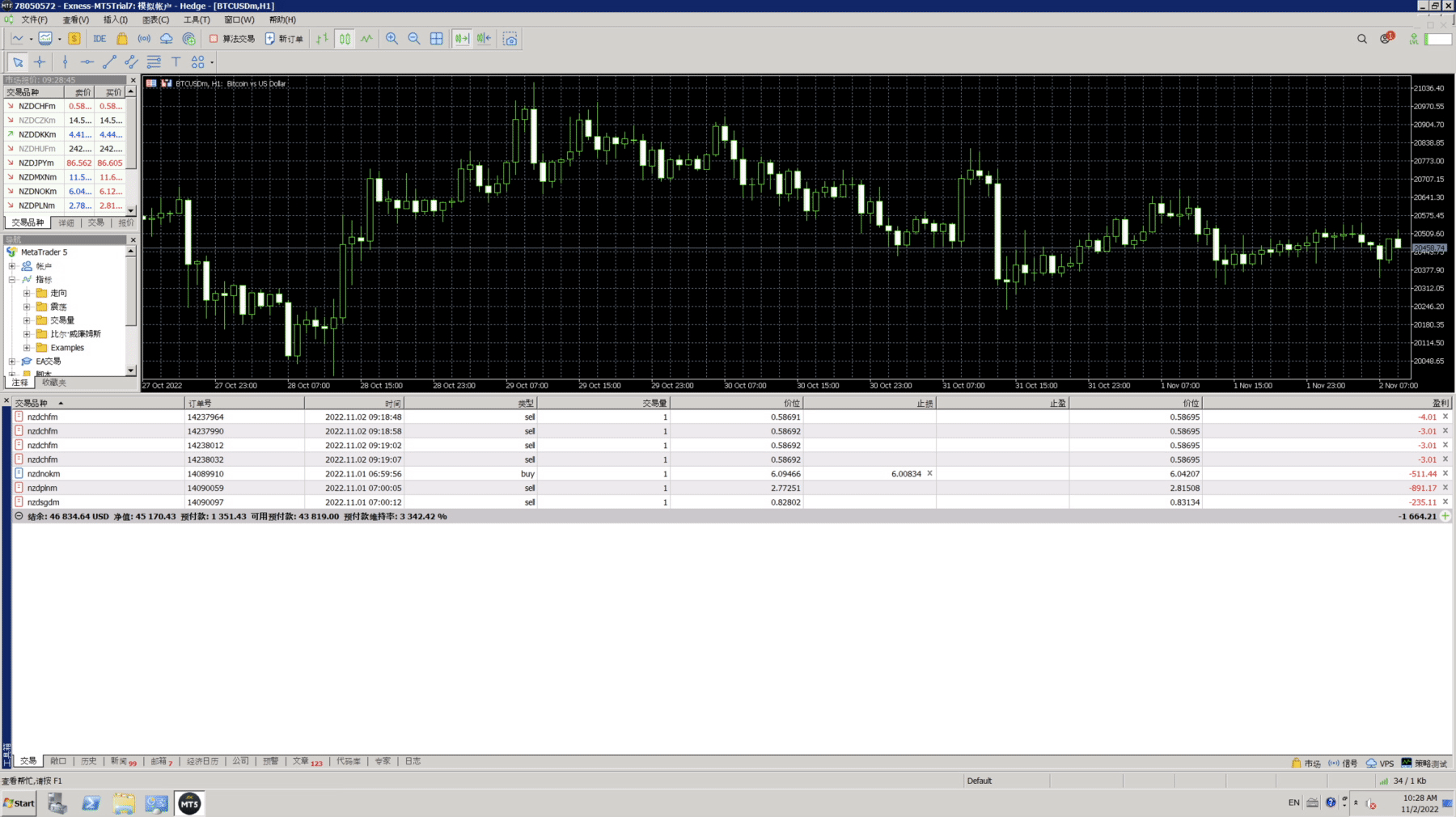This screenshot has height=817, width=1456.
Task: Expand the 交易量 folder in navigator
Action: (x=27, y=320)
